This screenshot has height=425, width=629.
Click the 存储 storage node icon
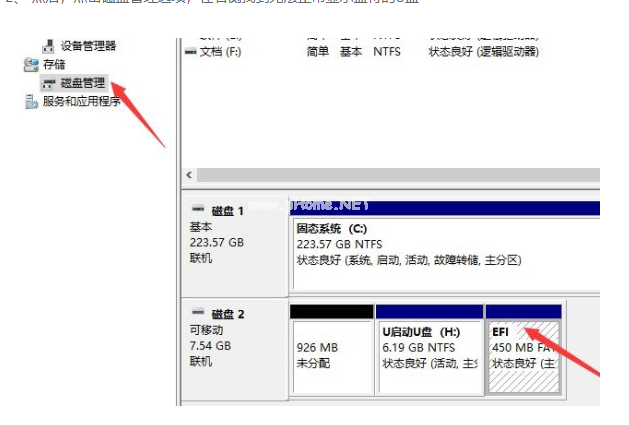[30, 64]
